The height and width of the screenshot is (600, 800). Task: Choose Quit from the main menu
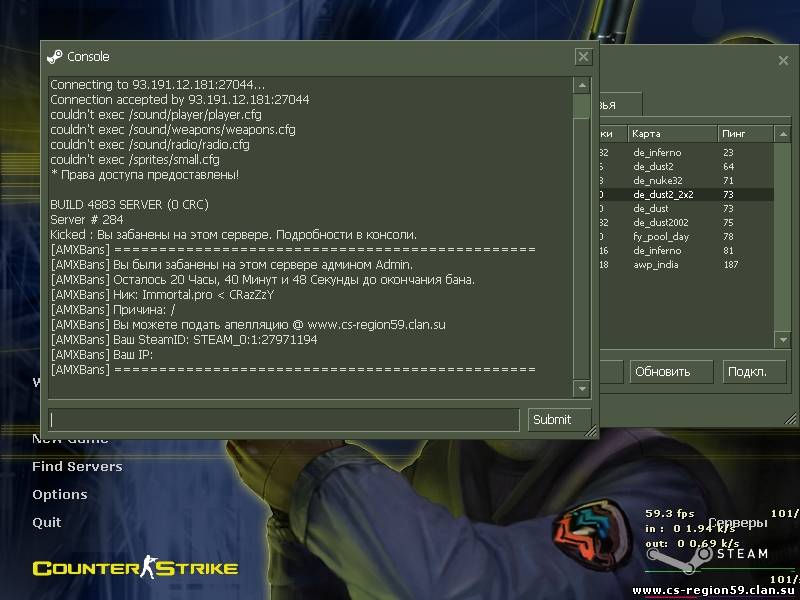[46, 522]
